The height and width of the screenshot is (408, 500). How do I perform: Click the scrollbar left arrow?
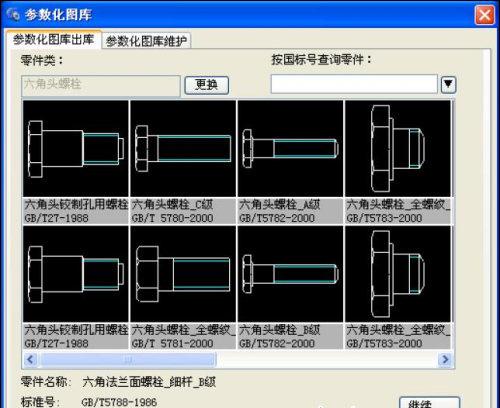click(31, 359)
